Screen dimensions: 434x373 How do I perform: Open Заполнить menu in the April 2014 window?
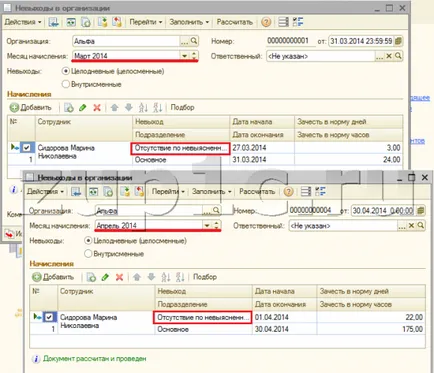tap(211, 192)
